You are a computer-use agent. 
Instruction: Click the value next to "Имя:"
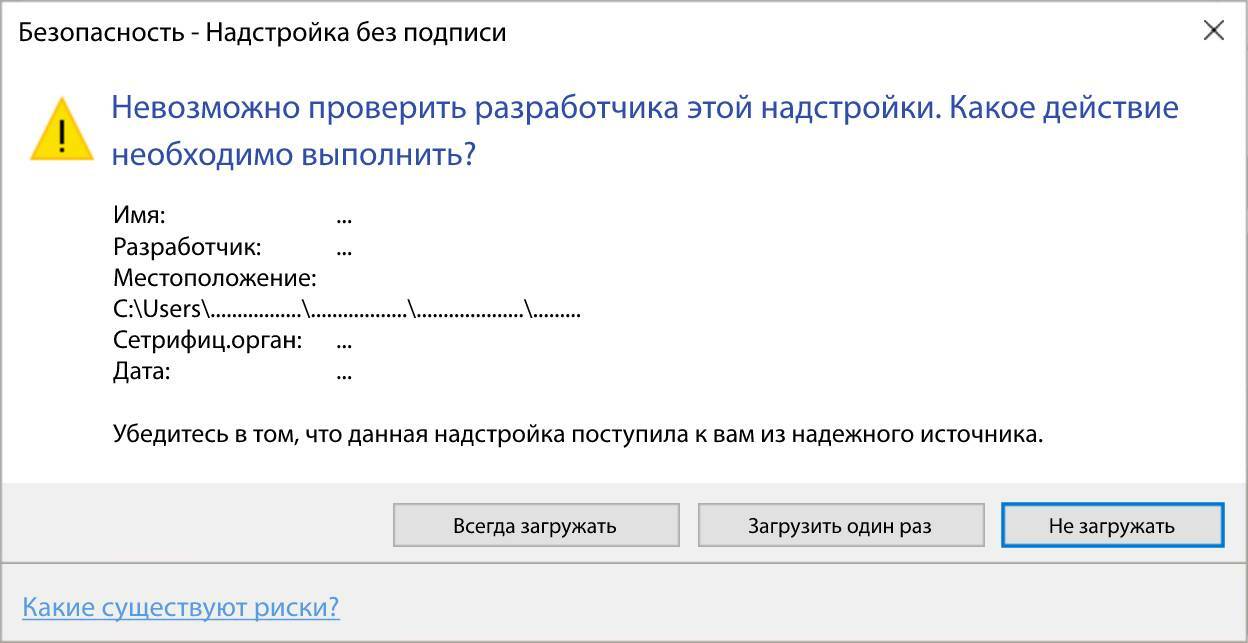click(344, 216)
